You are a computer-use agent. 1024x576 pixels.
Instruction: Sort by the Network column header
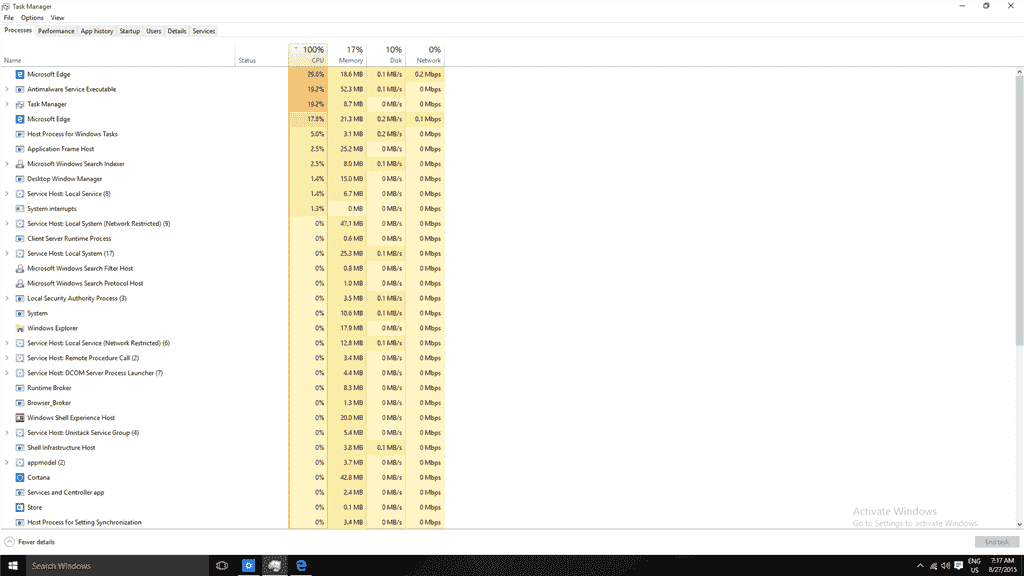point(424,55)
